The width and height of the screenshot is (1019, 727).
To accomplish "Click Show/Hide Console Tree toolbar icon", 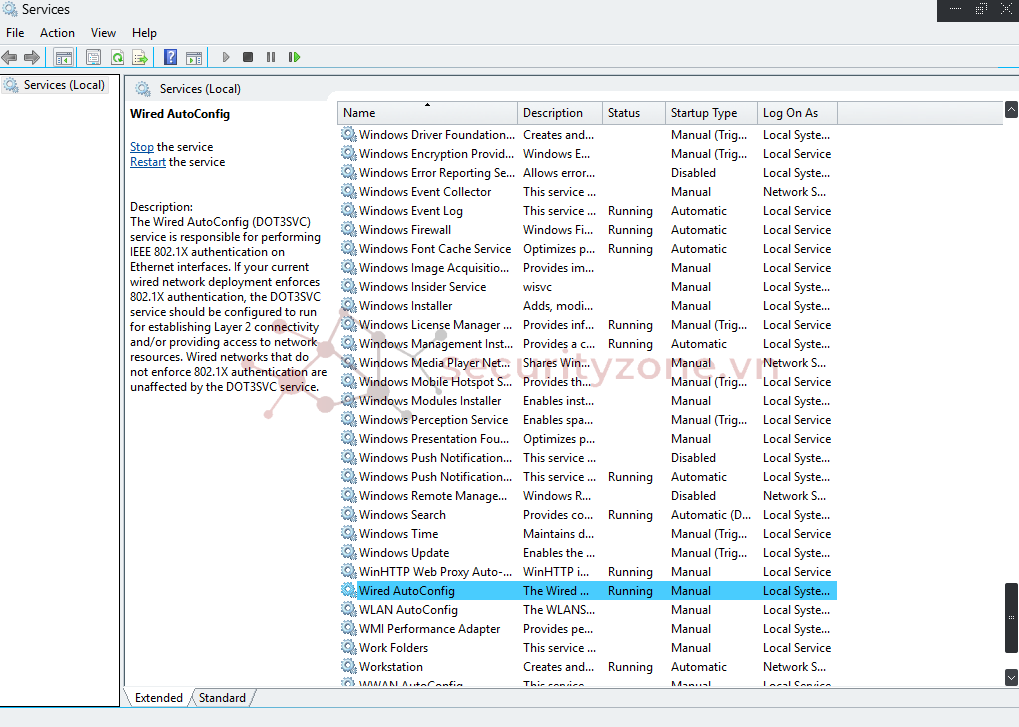I will click(x=63, y=58).
